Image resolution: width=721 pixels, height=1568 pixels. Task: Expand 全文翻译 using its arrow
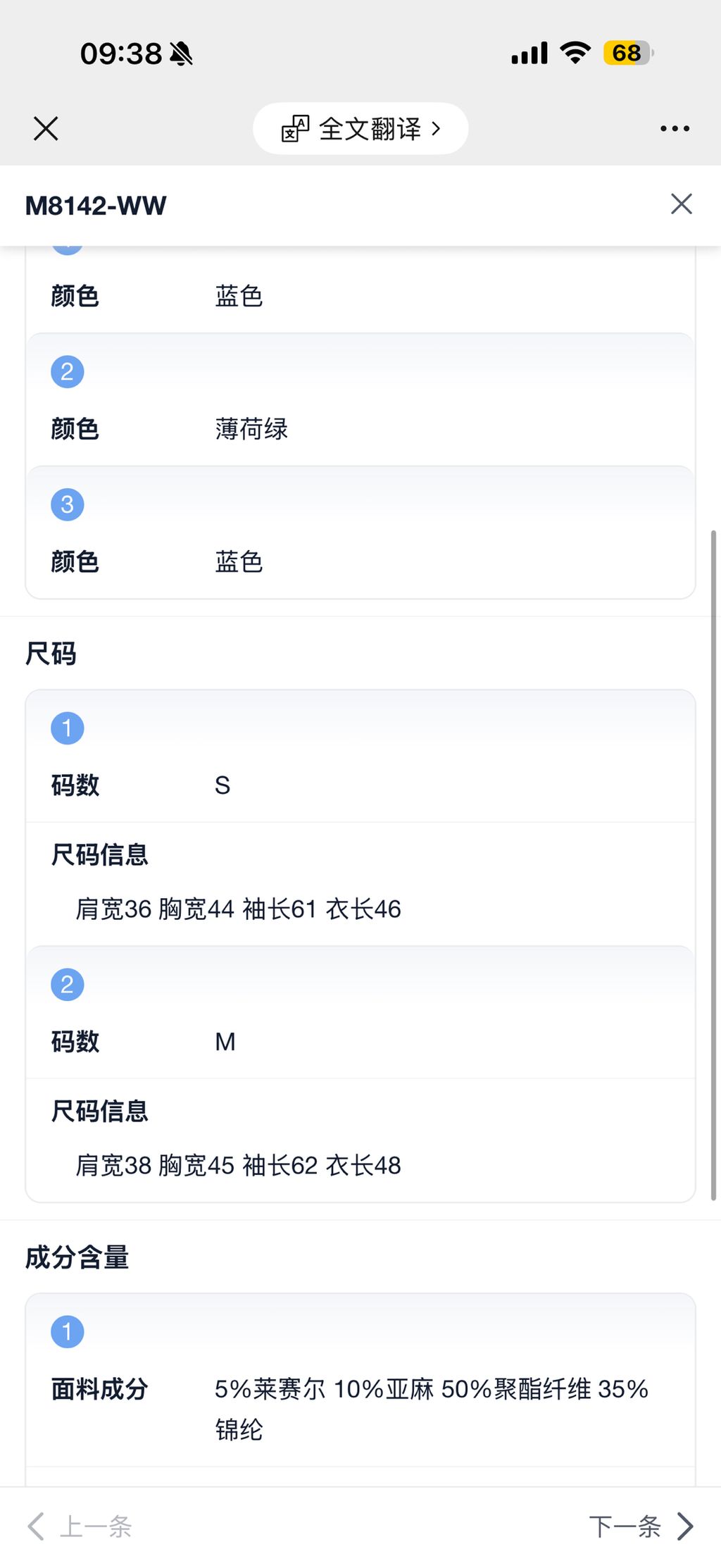[436, 129]
